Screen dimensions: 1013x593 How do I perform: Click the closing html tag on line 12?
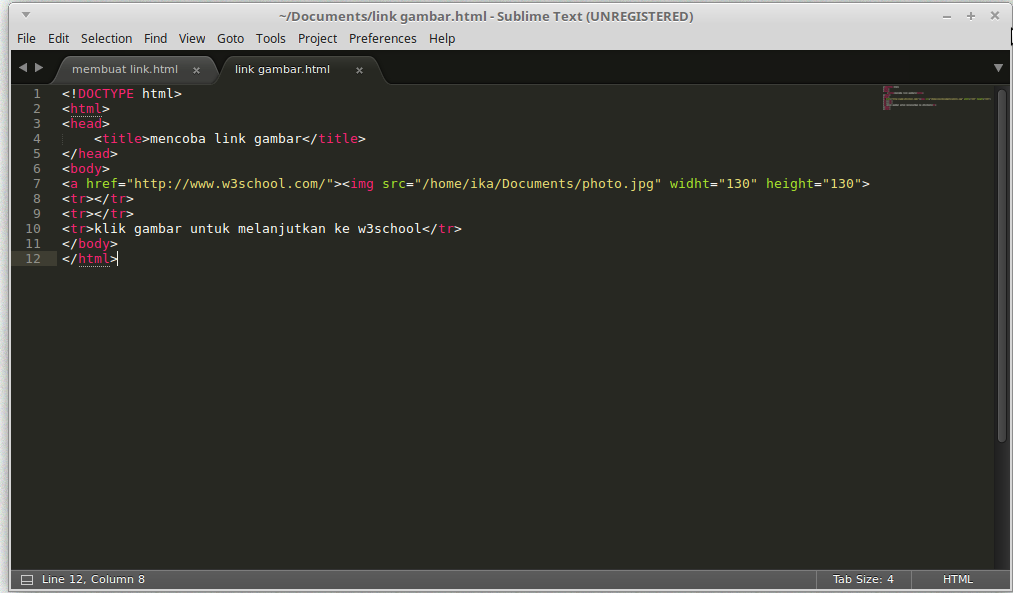(90, 258)
